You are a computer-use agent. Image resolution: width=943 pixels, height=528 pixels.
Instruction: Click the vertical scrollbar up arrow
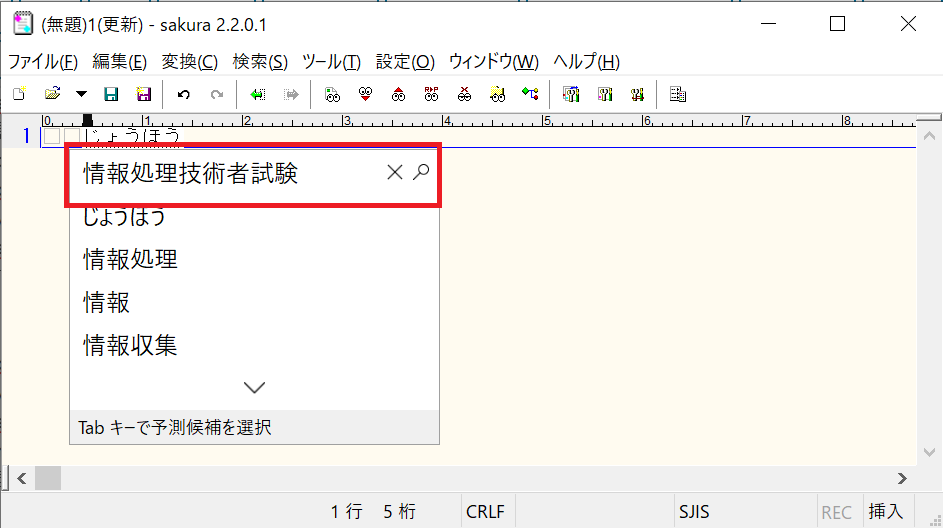[929, 136]
